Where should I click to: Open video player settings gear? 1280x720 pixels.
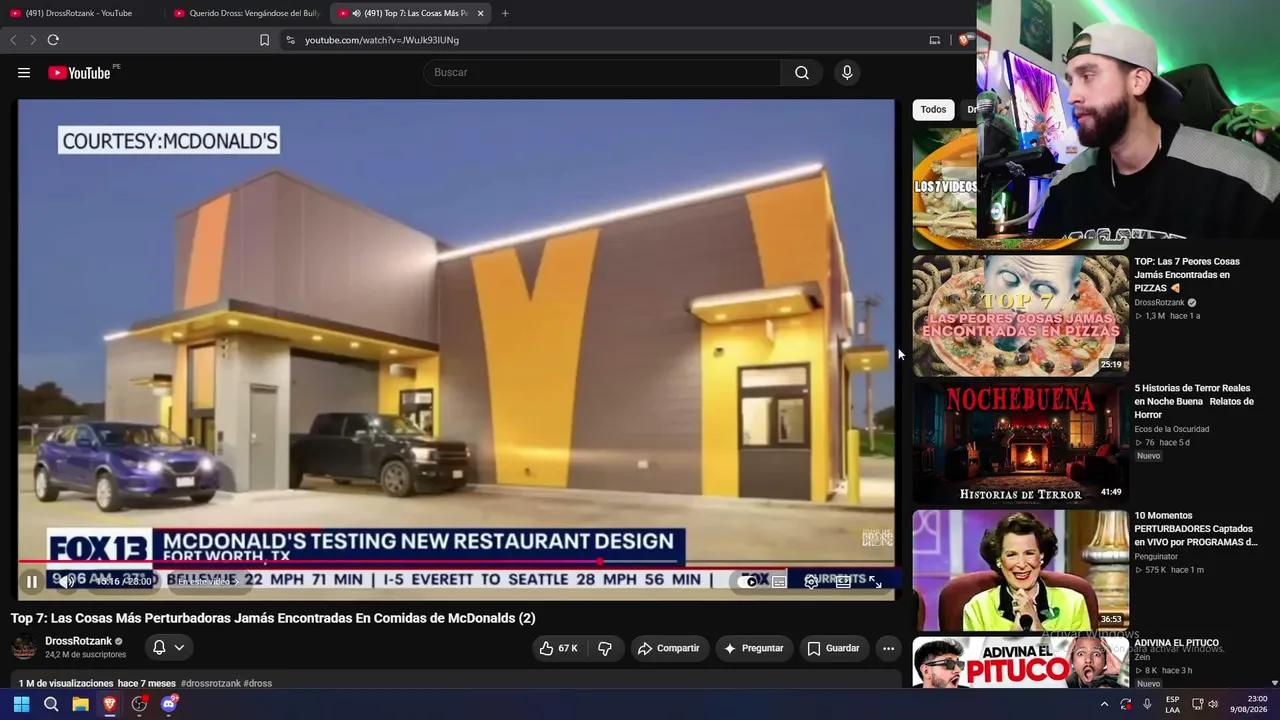coord(811,581)
